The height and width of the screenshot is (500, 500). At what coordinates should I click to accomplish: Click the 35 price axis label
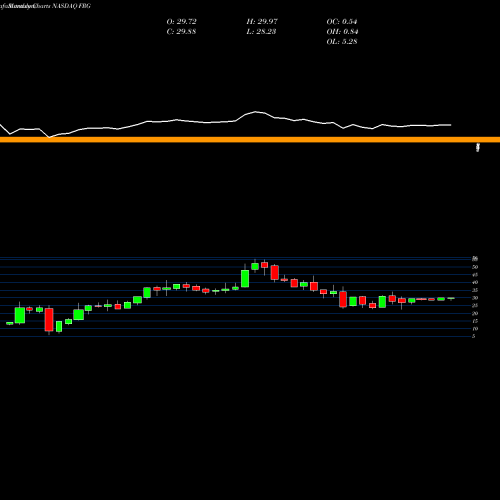[475, 290]
